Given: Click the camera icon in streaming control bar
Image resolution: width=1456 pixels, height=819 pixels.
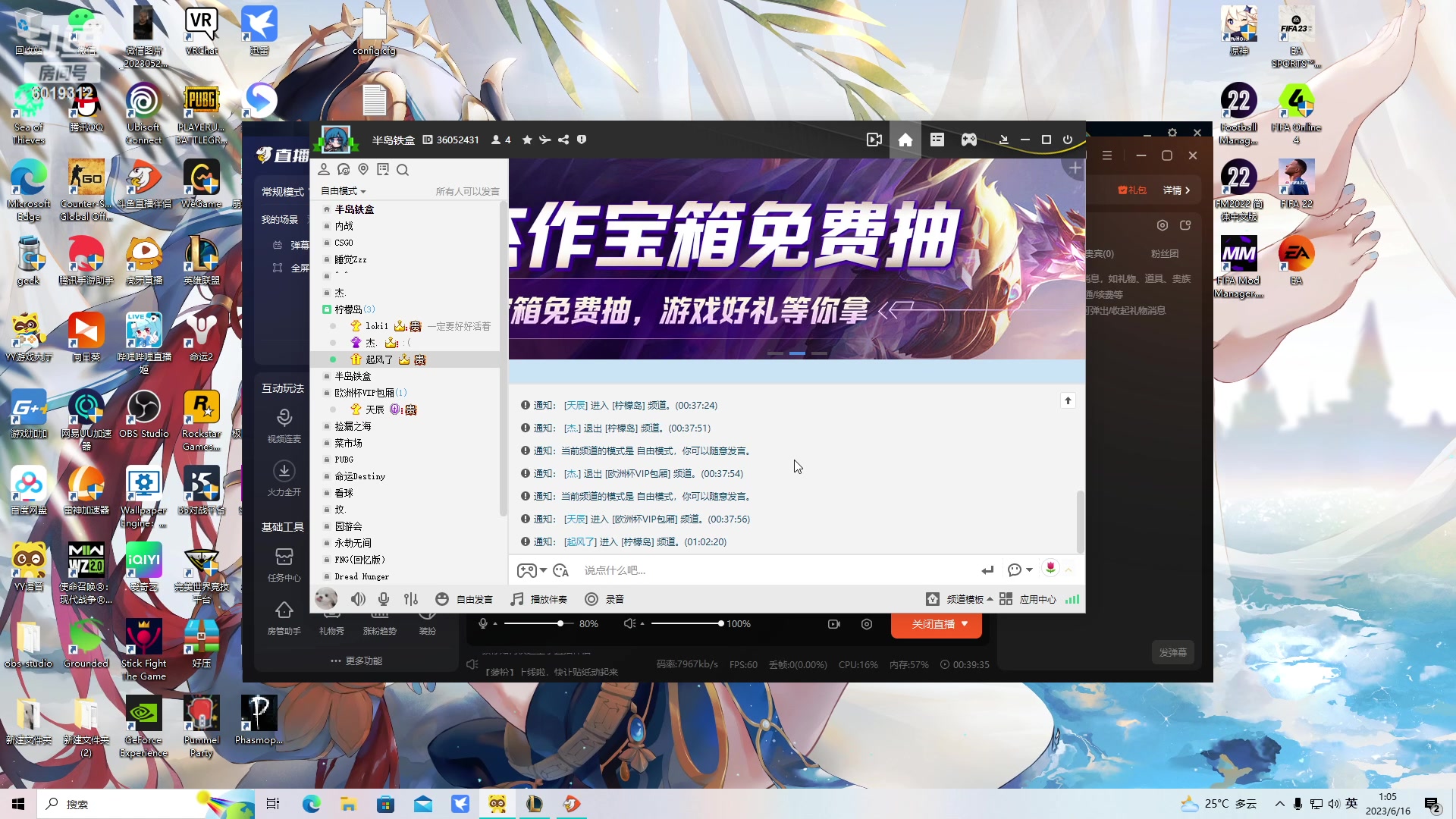Looking at the screenshot, I should click(x=834, y=624).
